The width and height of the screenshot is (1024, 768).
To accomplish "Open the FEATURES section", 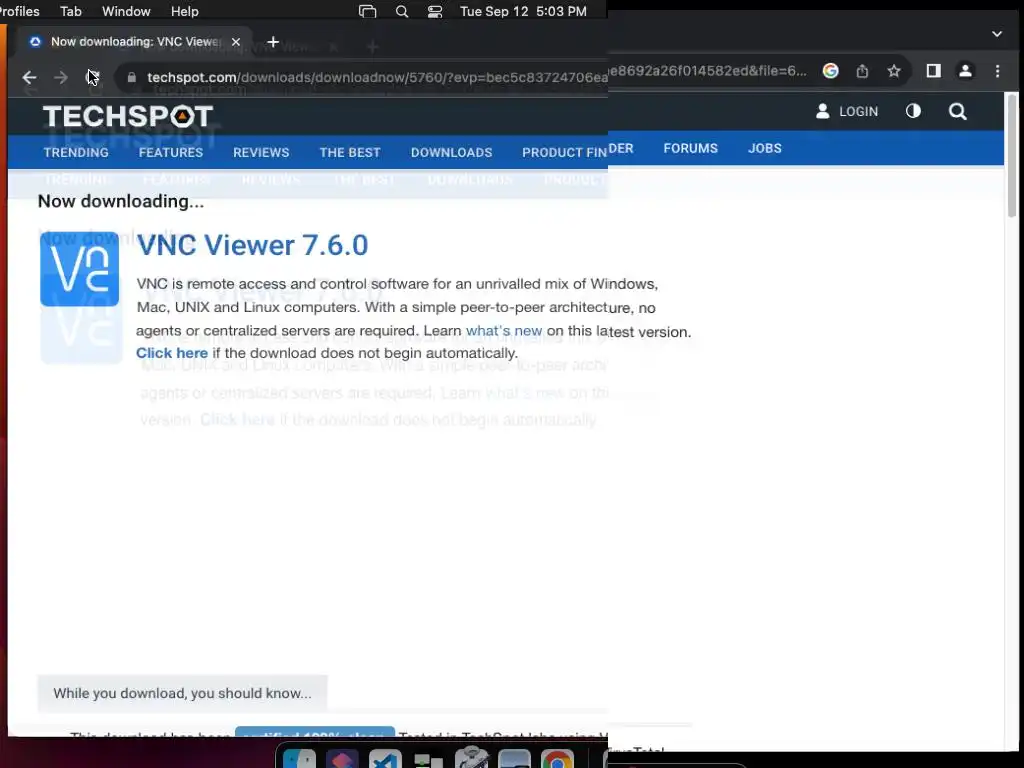I will [170, 152].
